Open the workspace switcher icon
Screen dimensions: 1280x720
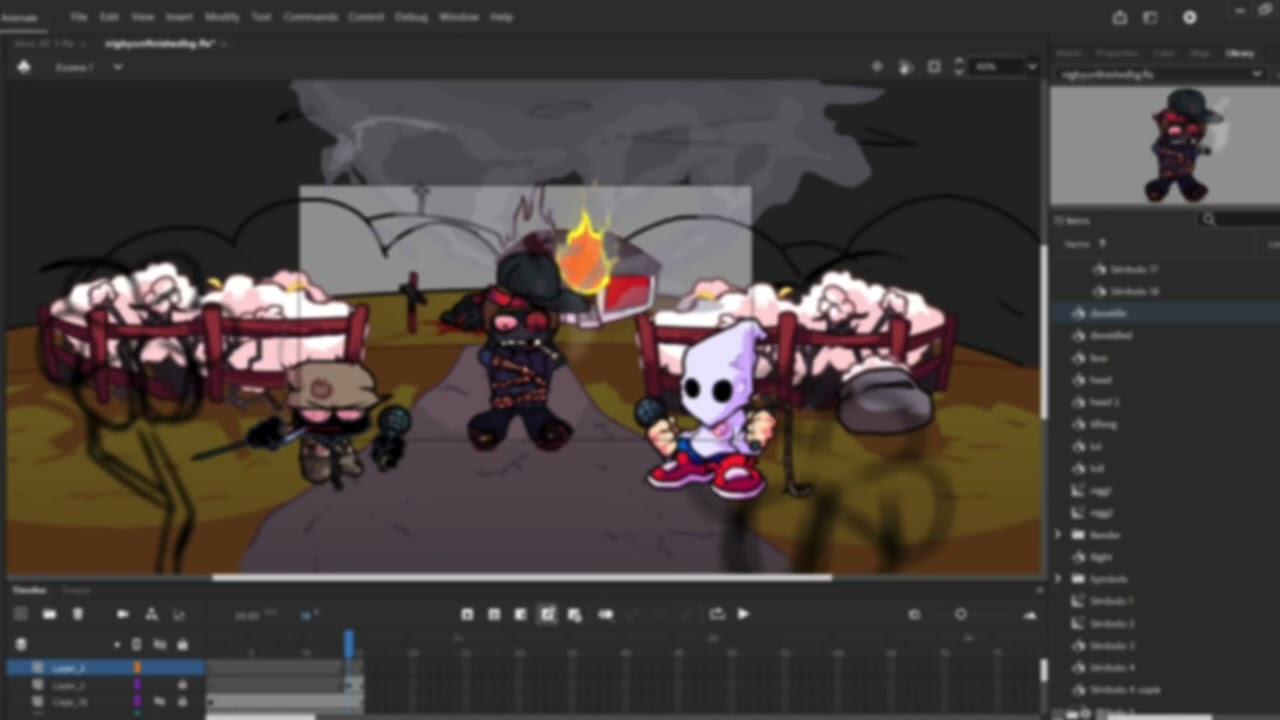pos(1151,17)
